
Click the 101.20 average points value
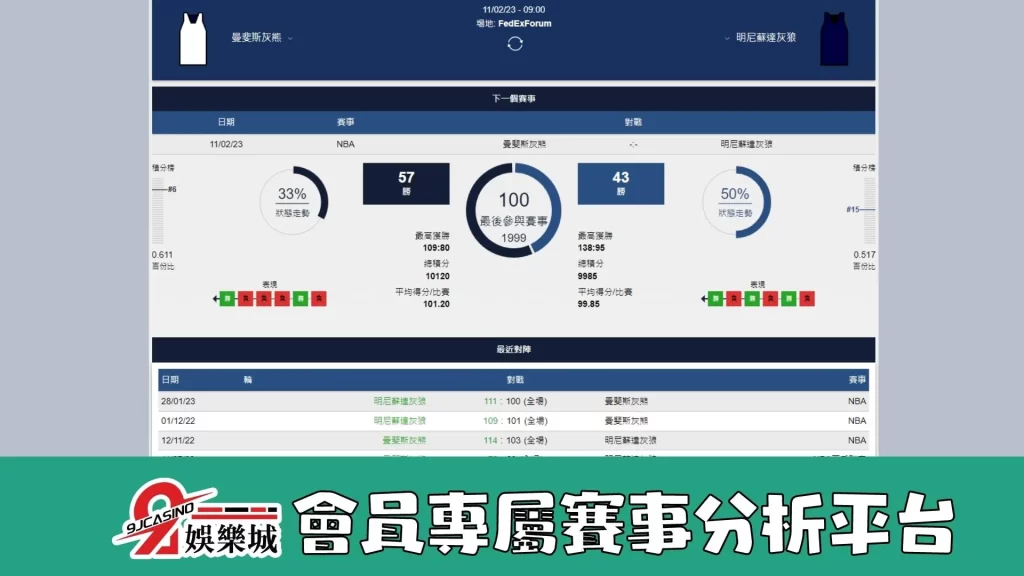point(436,304)
